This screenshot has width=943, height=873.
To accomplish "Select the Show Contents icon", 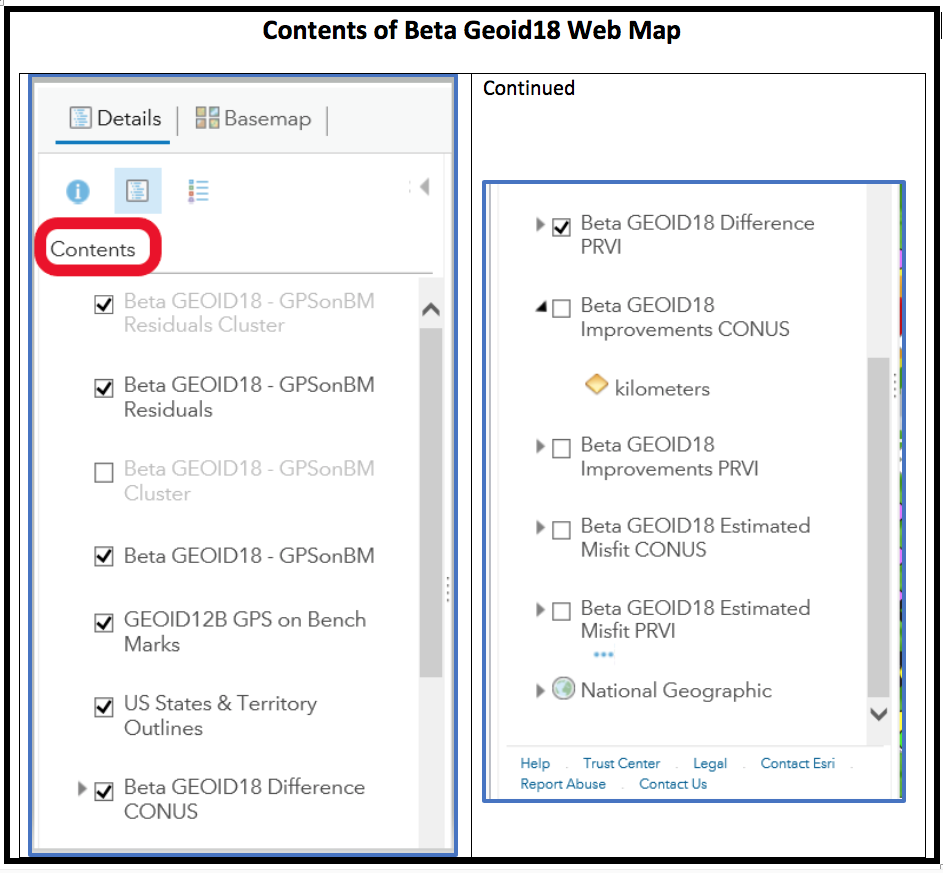I will (x=138, y=191).
